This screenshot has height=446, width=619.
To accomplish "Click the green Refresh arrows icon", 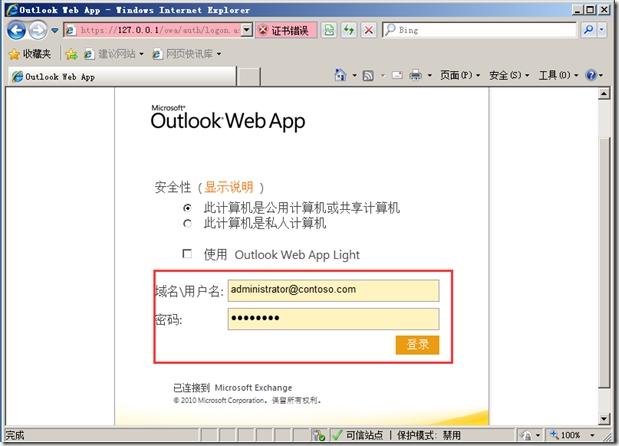I will click(349, 30).
